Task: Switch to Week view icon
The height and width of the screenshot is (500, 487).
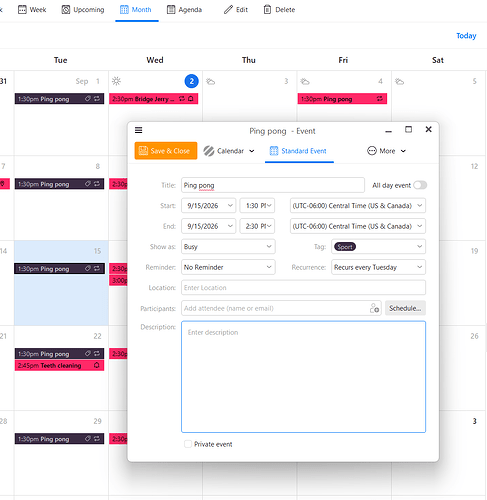Action: coord(22,10)
